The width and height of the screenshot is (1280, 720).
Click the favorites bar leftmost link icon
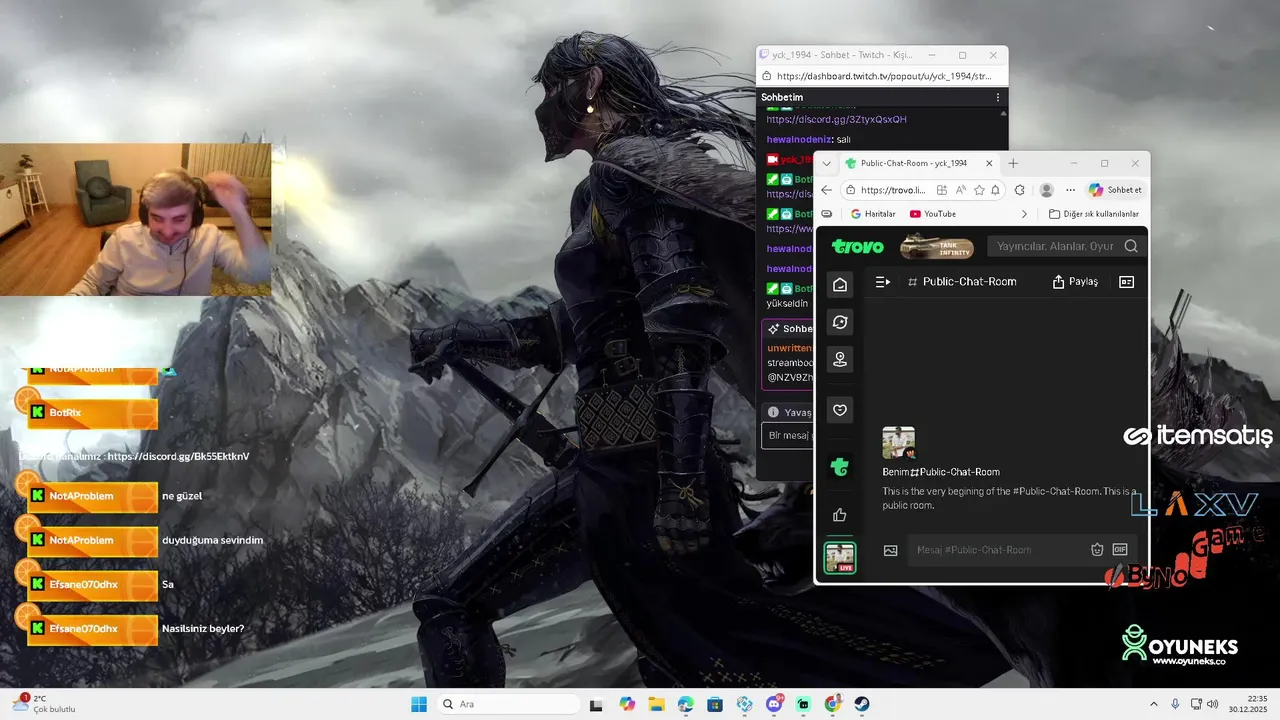click(x=826, y=214)
